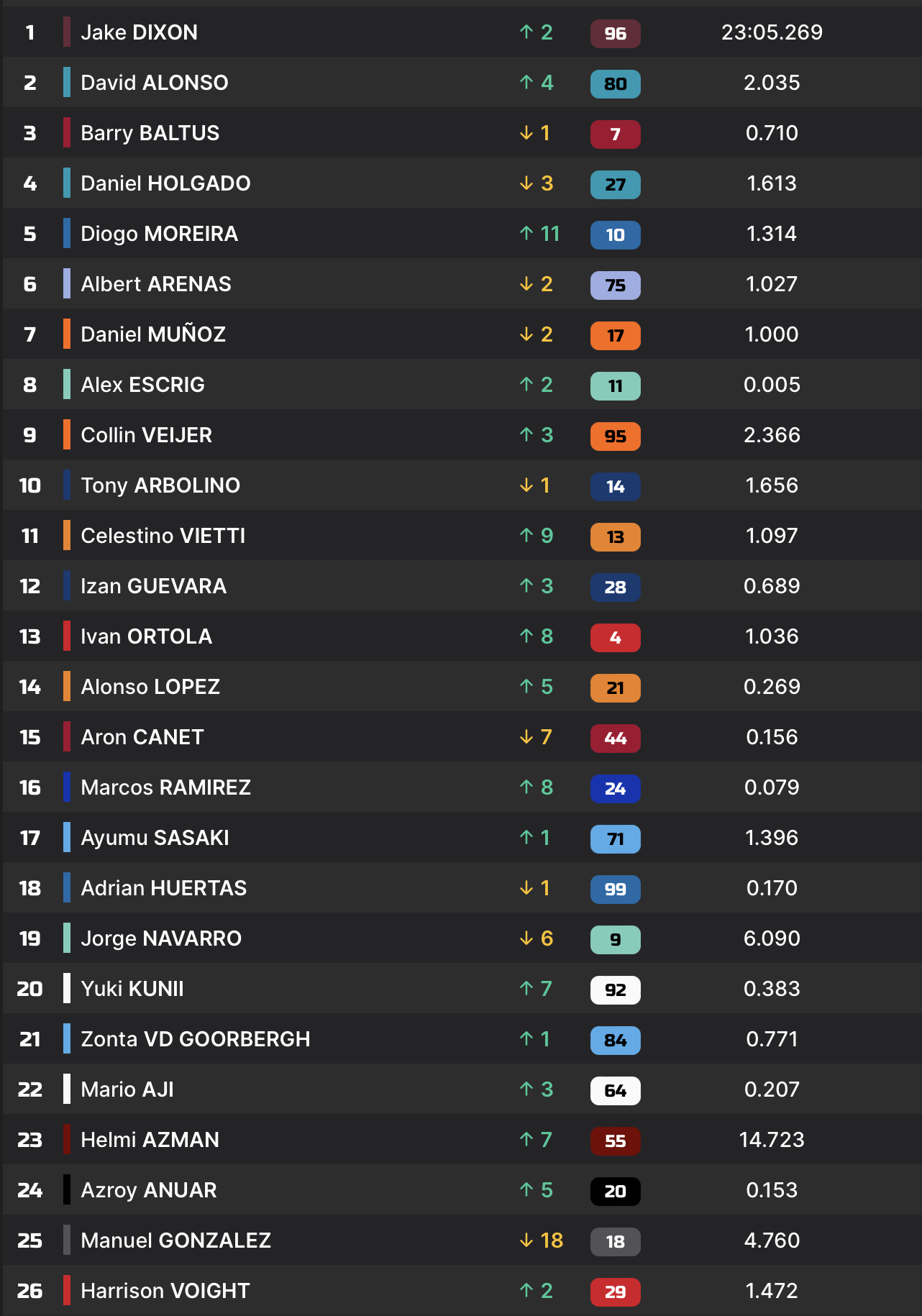Select Zonta VD GOORBERGH rider name
Image resolution: width=922 pixels, height=1316 pixels.
(x=195, y=1039)
